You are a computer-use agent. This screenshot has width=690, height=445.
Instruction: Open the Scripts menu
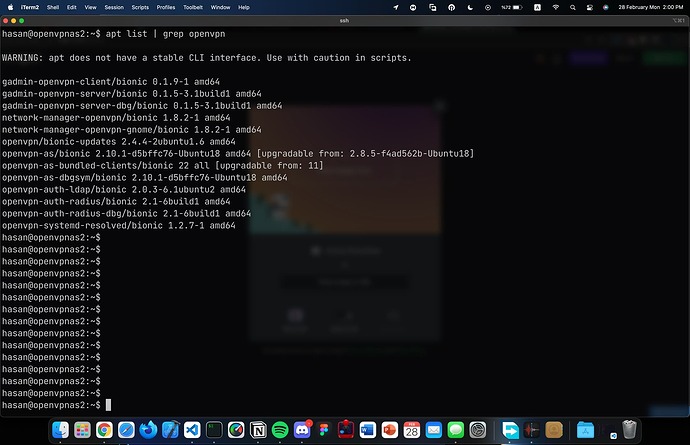click(x=140, y=7)
